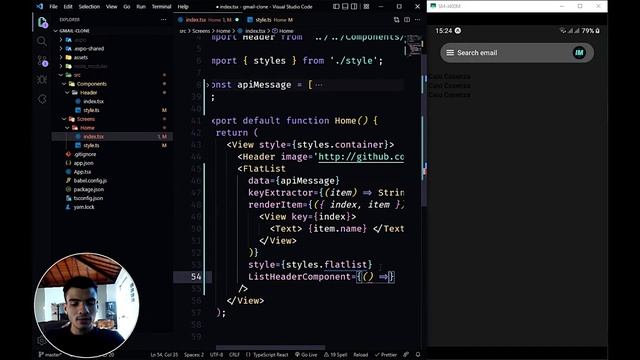Open the Help menu
This screenshot has height=360, width=640.
click(x=183, y=7)
